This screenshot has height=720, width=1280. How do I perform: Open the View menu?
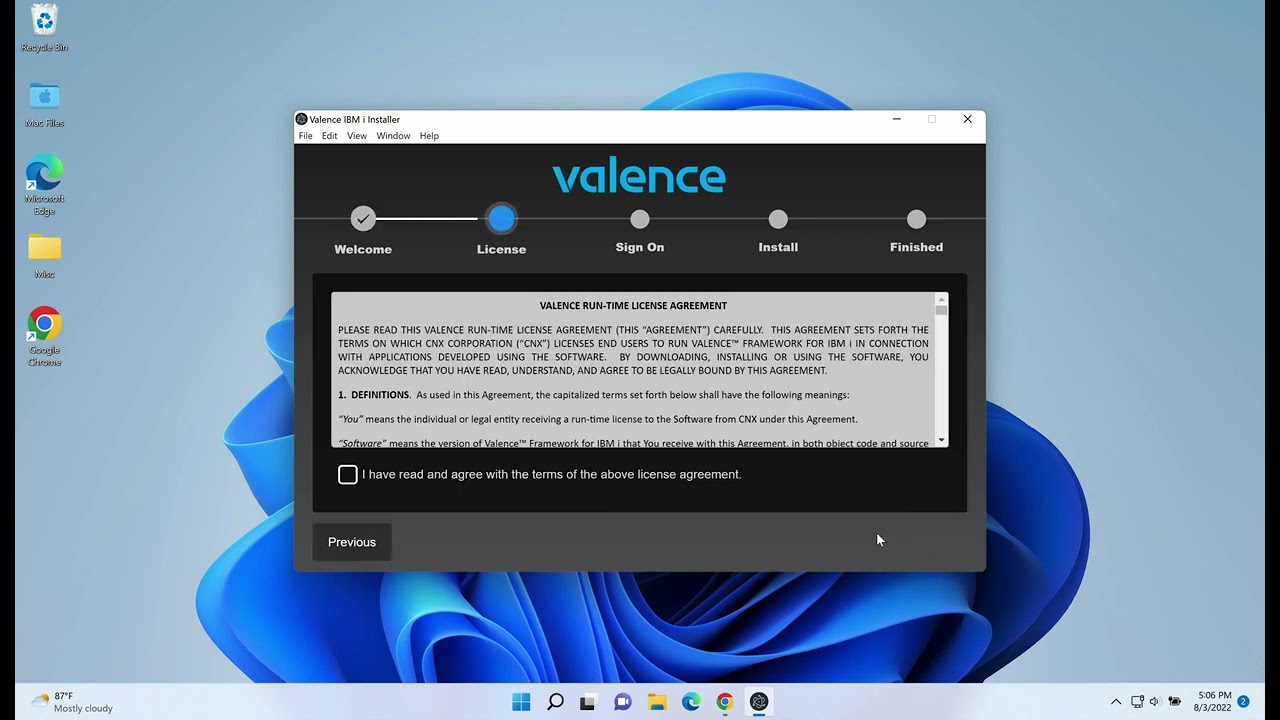point(357,136)
